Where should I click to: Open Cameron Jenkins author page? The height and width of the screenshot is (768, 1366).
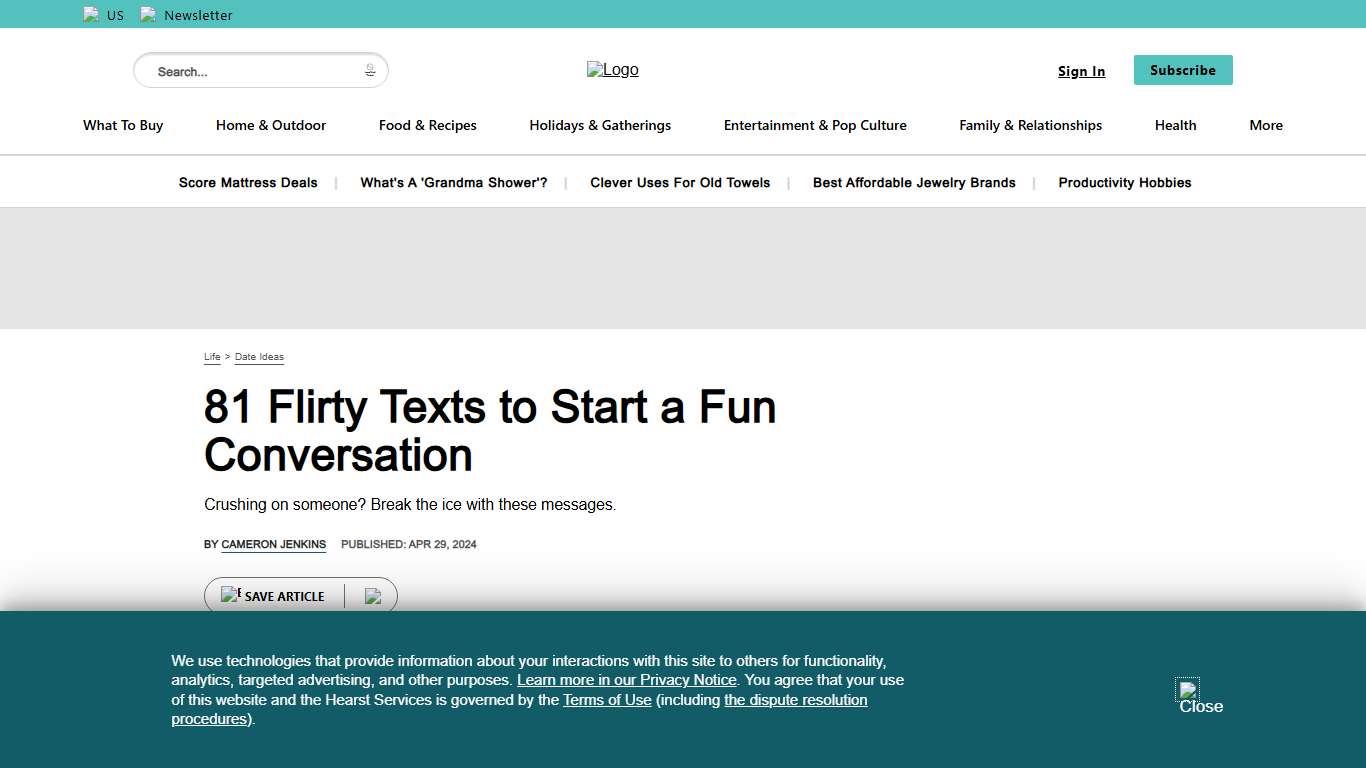273,544
